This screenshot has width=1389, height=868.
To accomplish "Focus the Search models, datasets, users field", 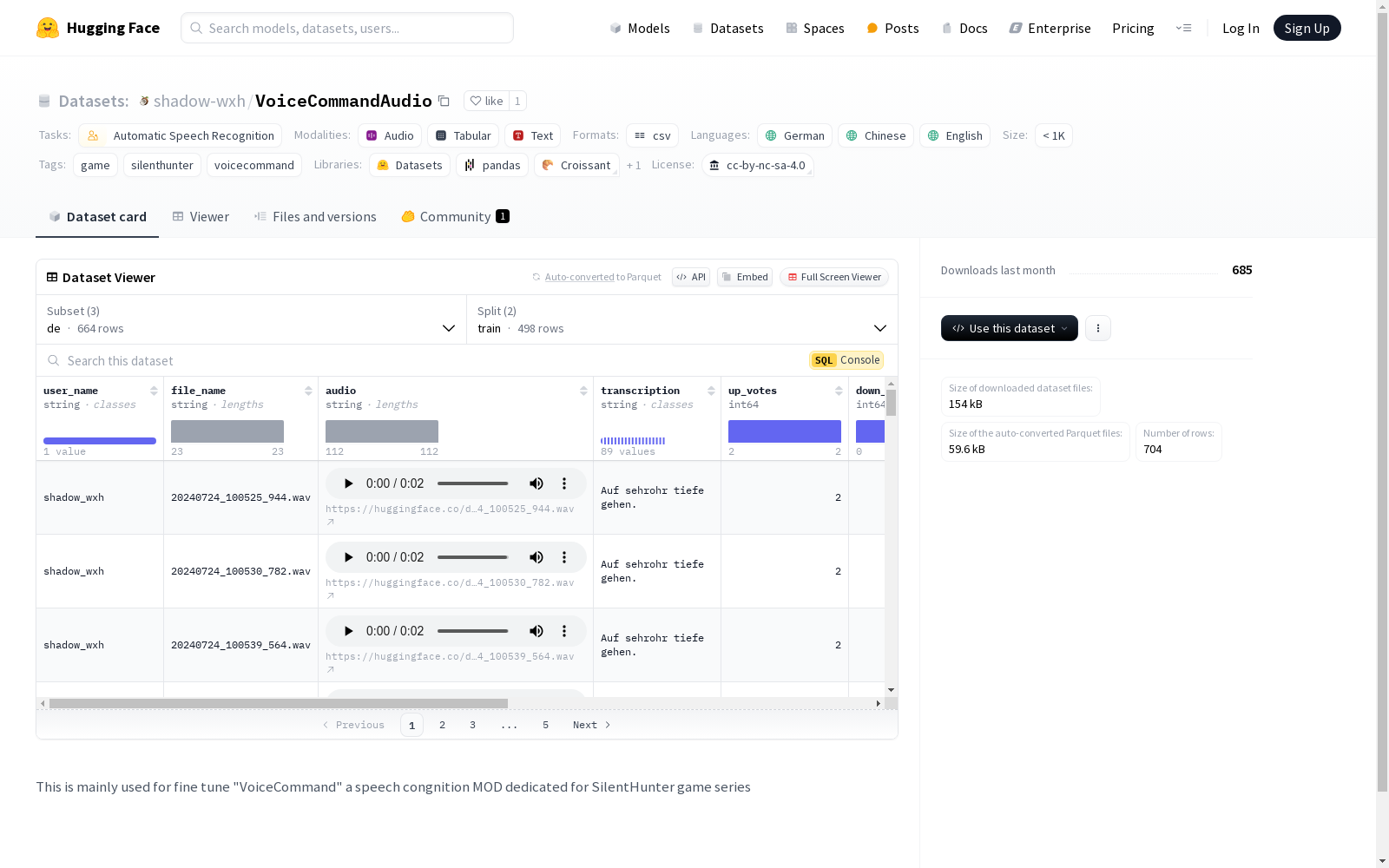I will point(347,28).
